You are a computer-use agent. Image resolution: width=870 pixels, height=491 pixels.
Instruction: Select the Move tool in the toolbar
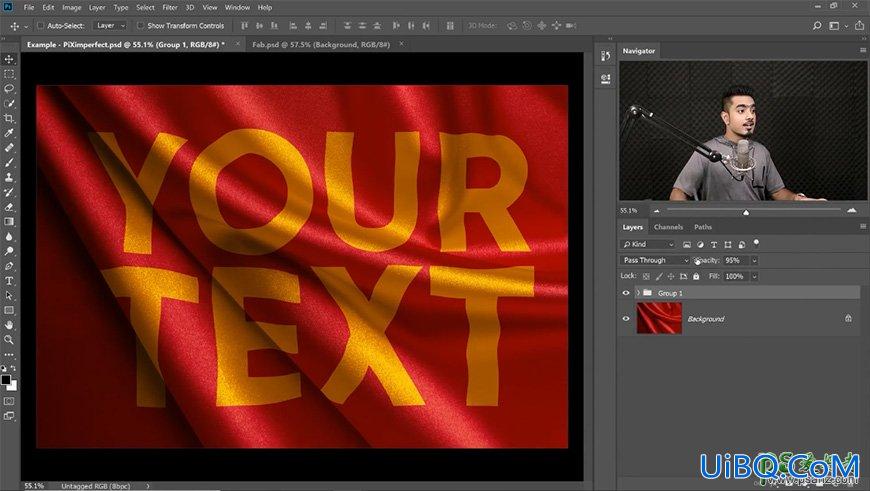click(x=9, y=59)
